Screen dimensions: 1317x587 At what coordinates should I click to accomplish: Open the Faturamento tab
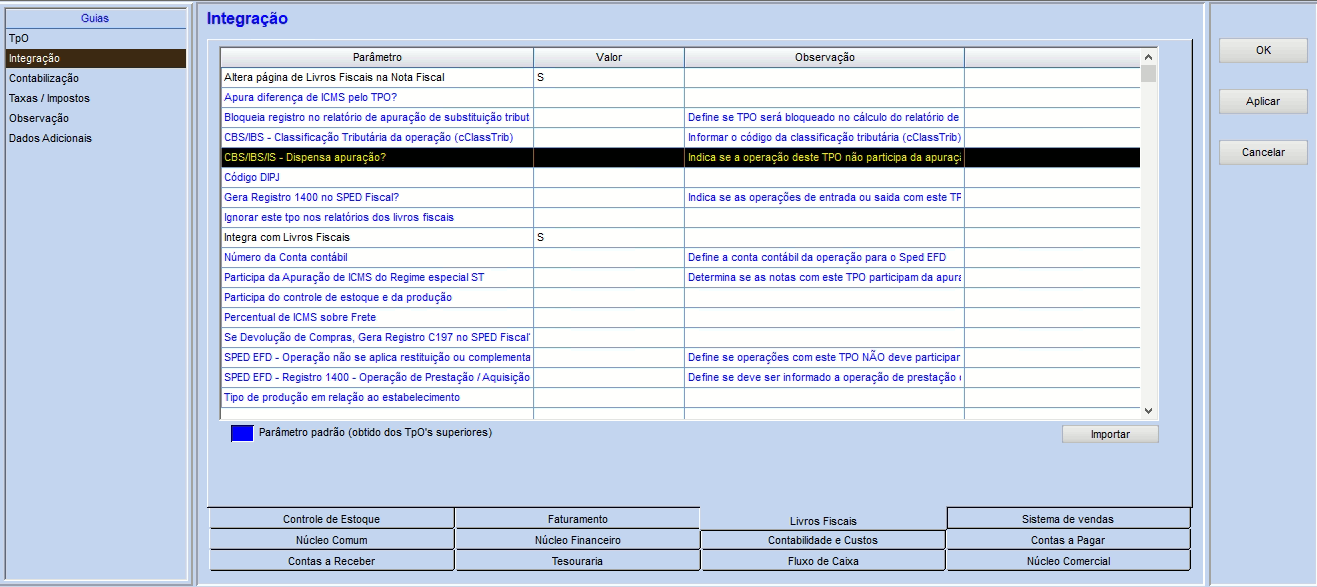coord(577,519)
